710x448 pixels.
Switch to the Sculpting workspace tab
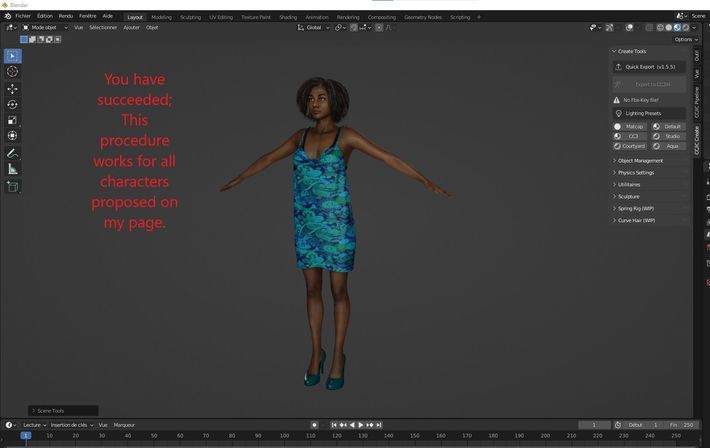pos(189,17)
